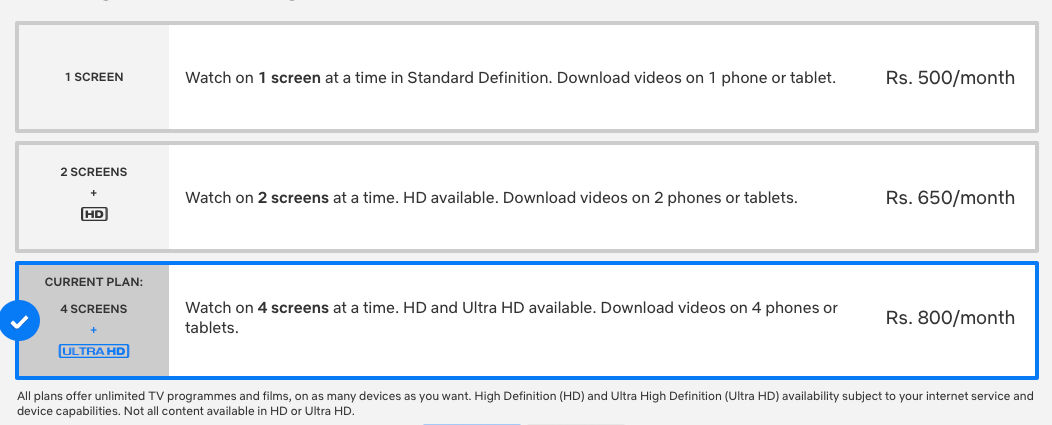Click the Standard Definition plan description
This screenshot has height=425, width=1052.
click(511, 78)
